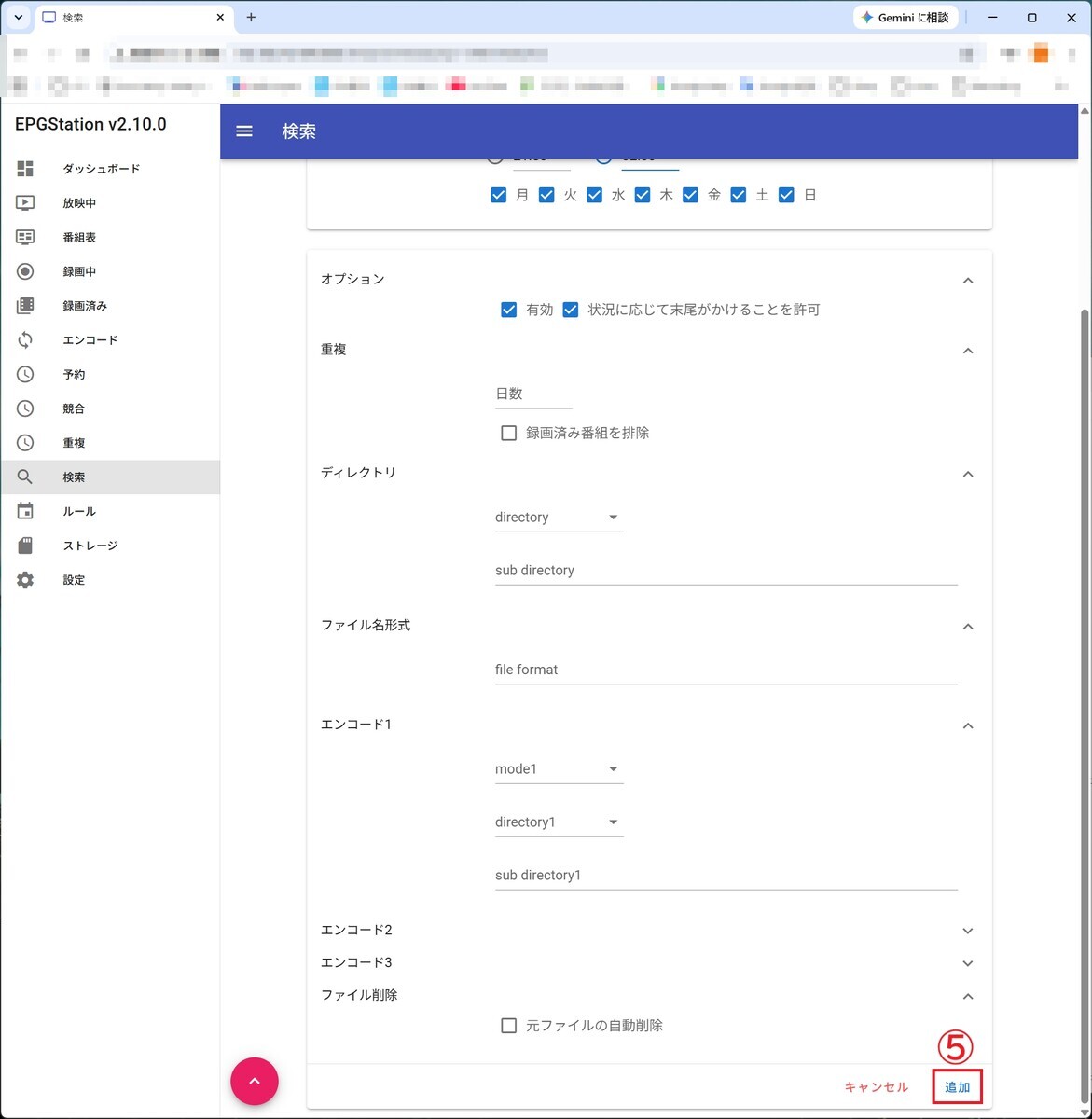Image resolution: width=1092 pixels, height=1119 pixels.
Task: Go to 設定 menu item
Action: pyautogui.click(x=110, y=580)
